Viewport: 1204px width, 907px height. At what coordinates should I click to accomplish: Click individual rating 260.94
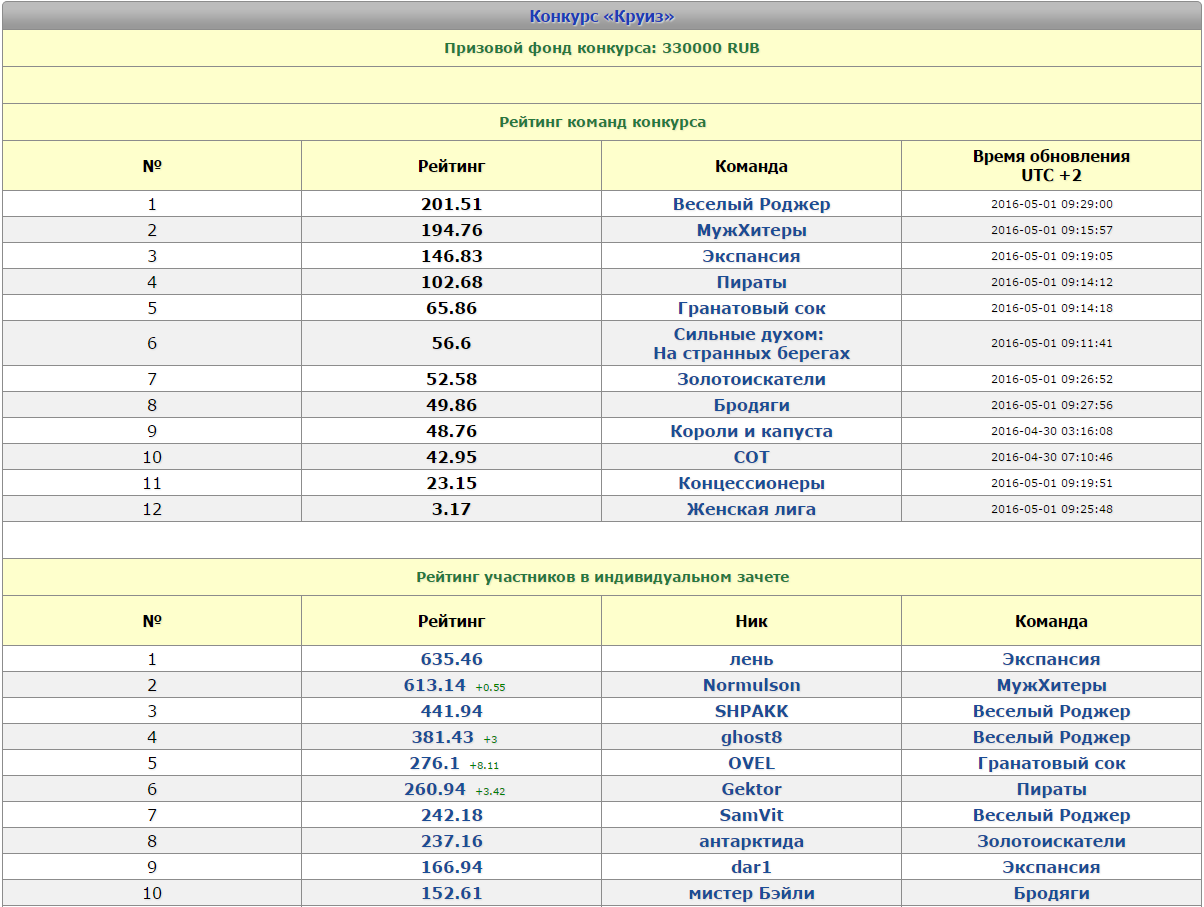[x=435, y=789]
